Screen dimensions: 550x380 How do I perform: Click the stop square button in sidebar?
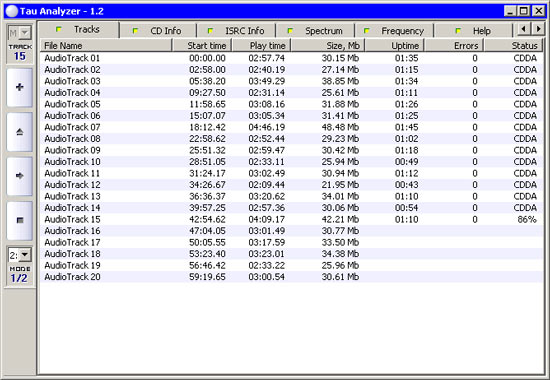[20, 220]
